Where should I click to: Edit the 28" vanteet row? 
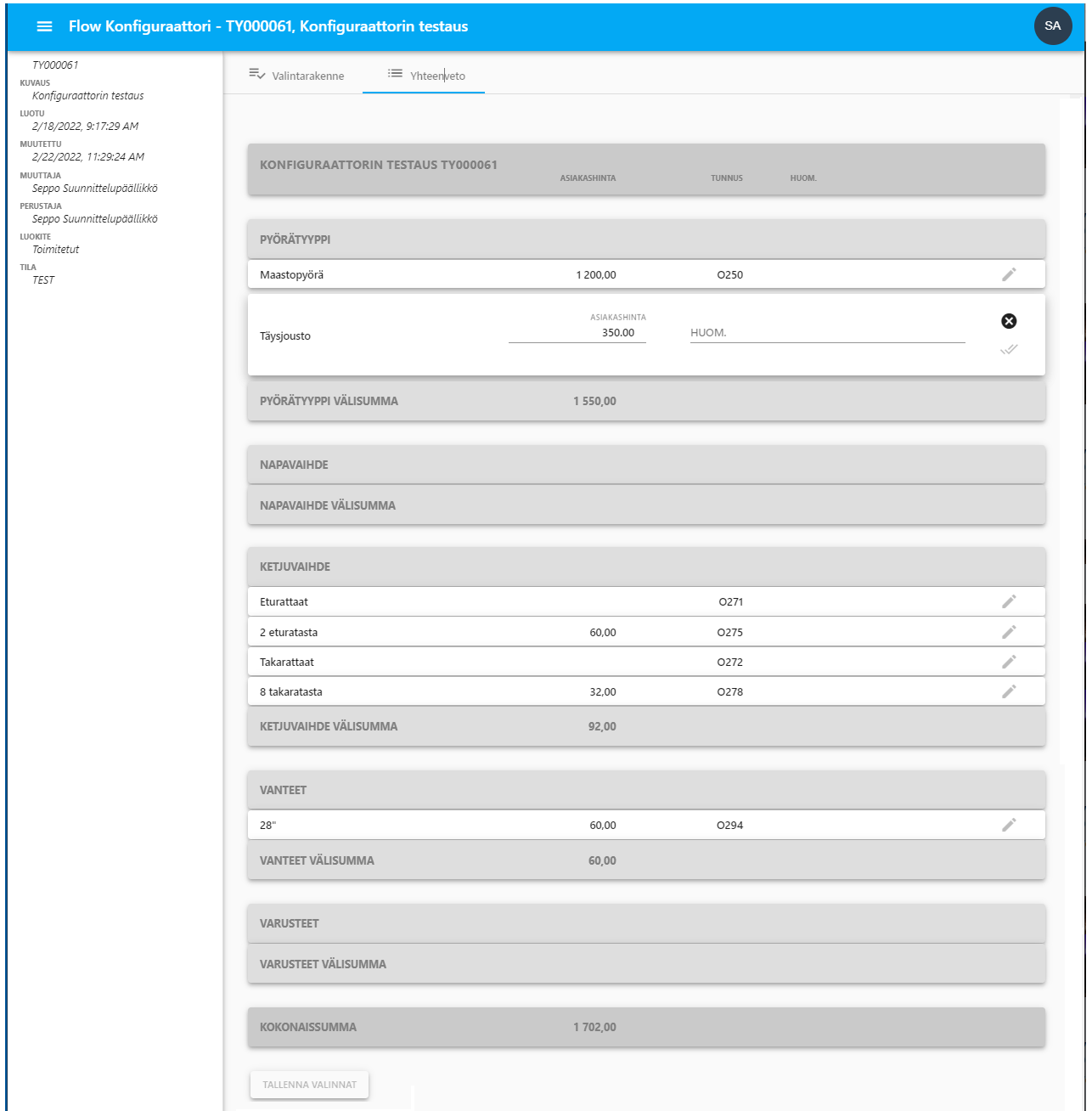click(x=1008, y=825)
